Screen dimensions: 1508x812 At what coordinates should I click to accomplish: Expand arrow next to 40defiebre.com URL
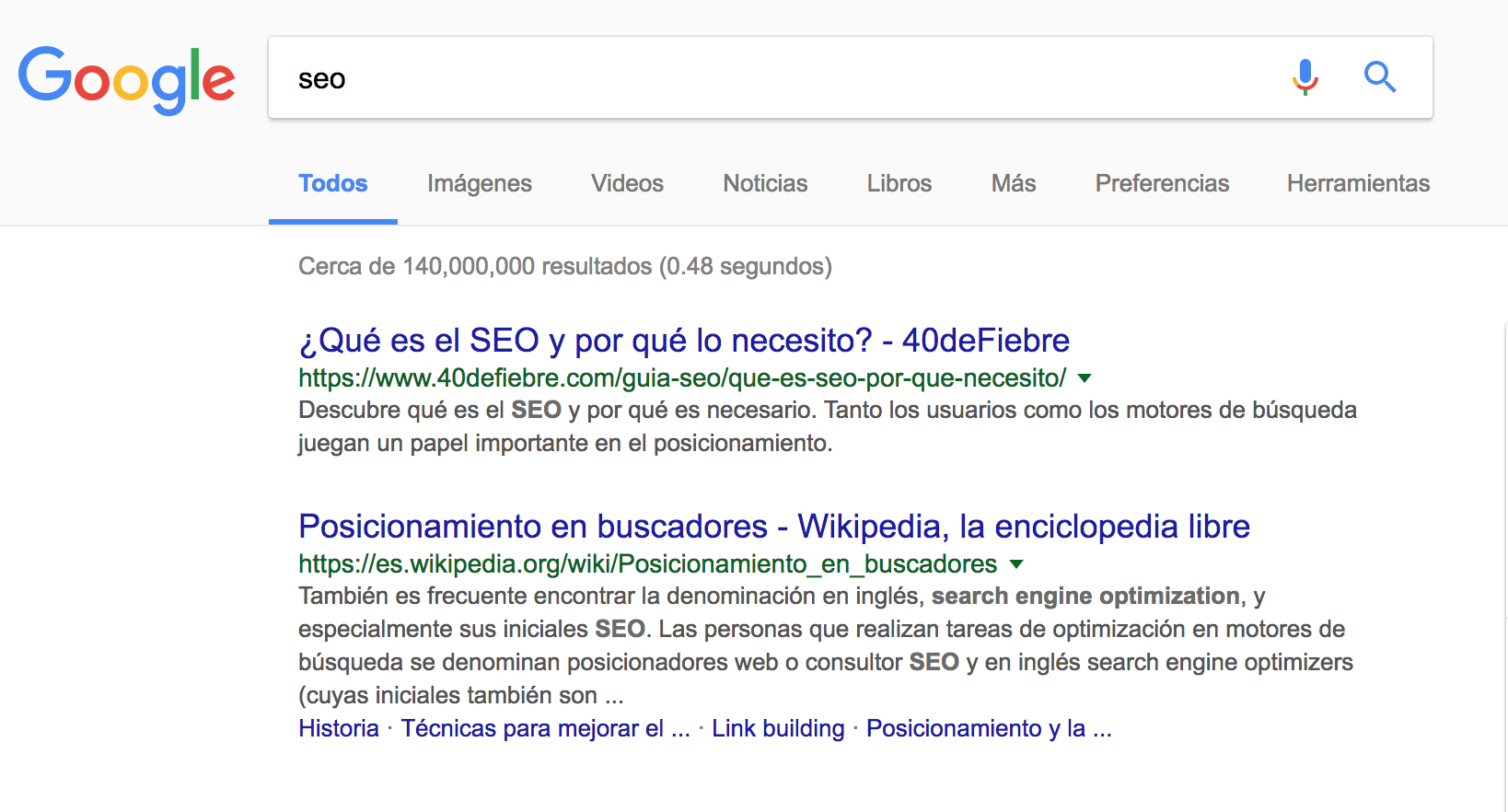(1085, 378)
